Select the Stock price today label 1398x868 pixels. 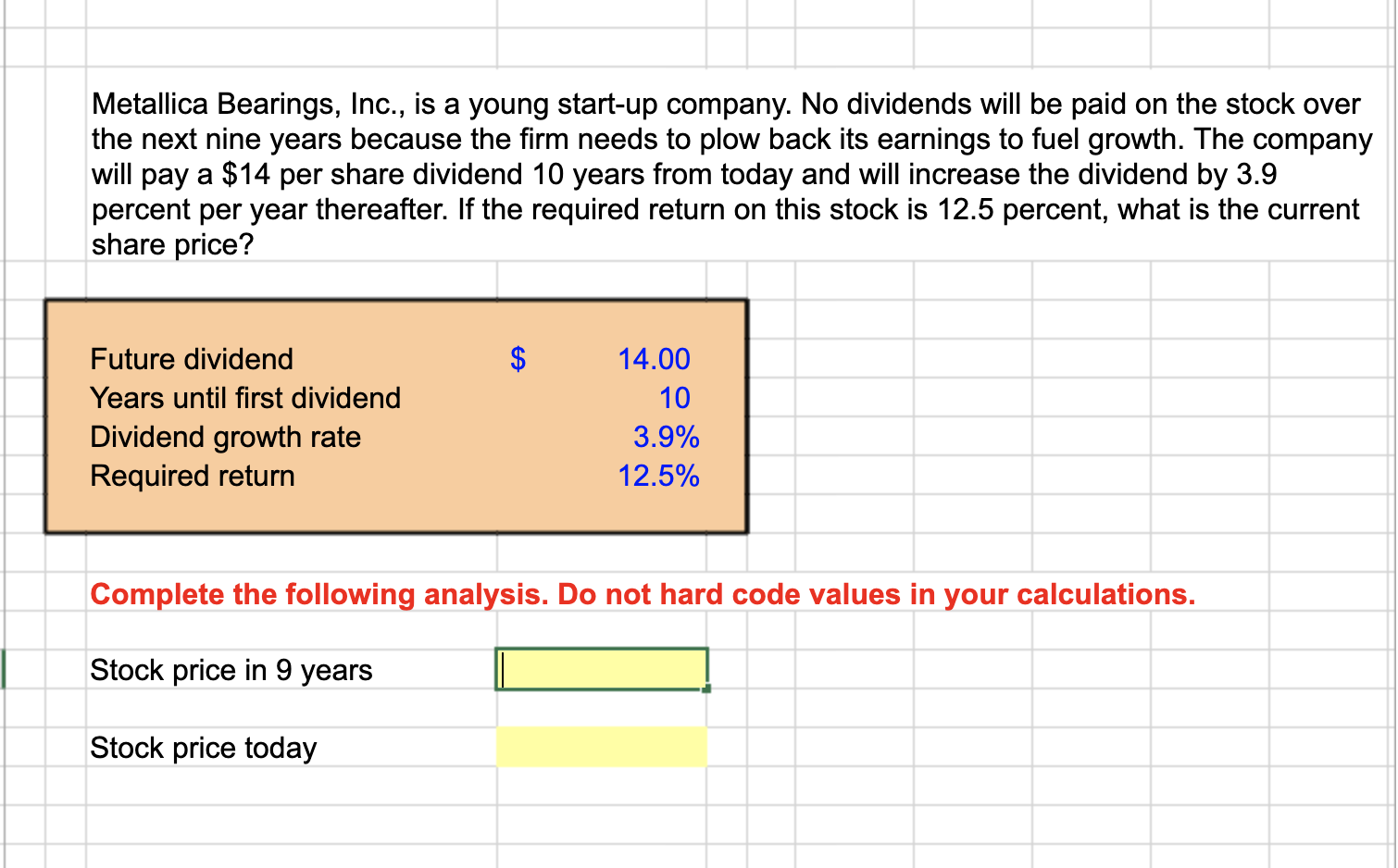coord(203,746)
